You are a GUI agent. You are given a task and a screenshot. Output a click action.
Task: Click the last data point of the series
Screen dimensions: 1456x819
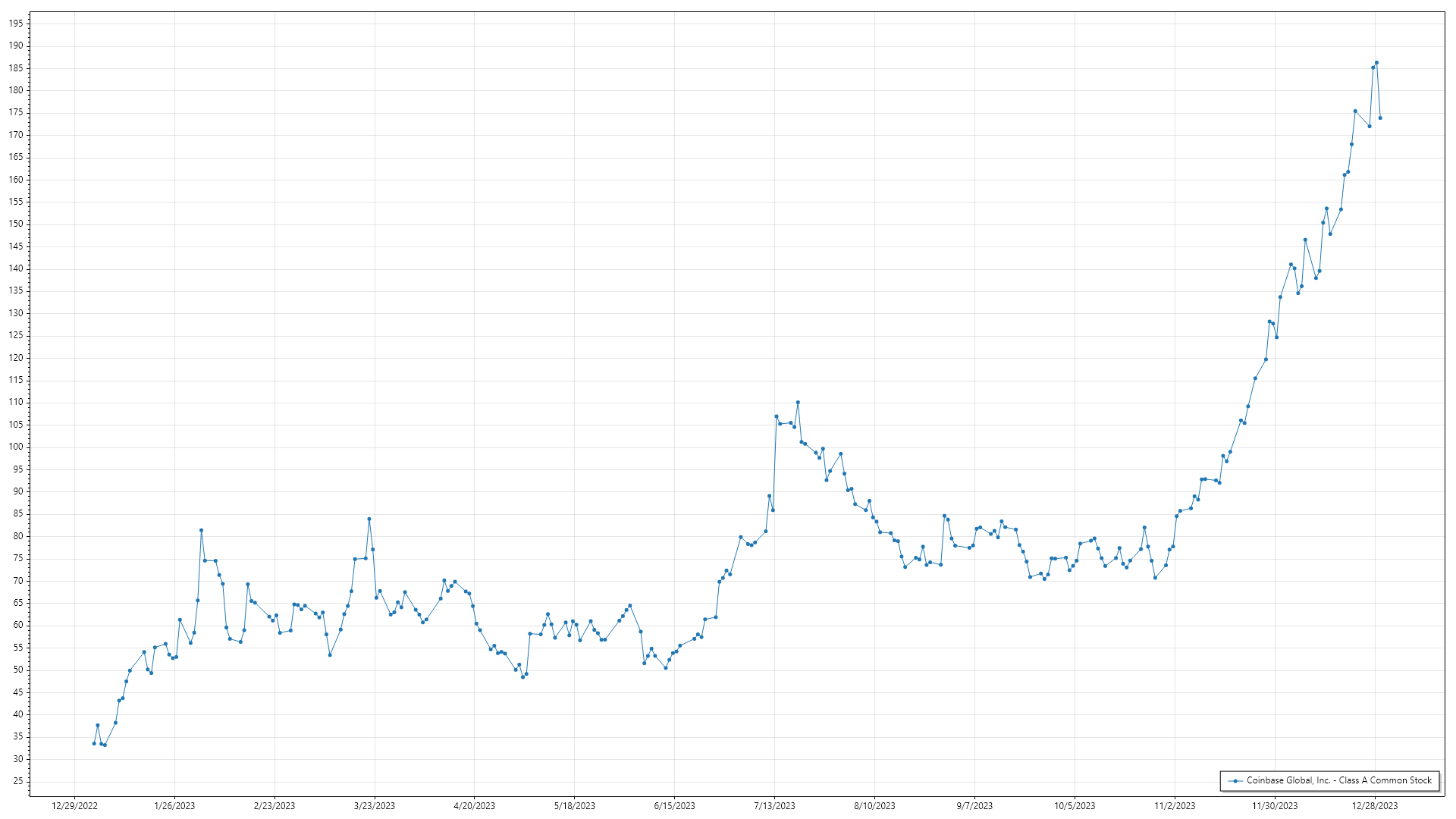[1380, 118]
